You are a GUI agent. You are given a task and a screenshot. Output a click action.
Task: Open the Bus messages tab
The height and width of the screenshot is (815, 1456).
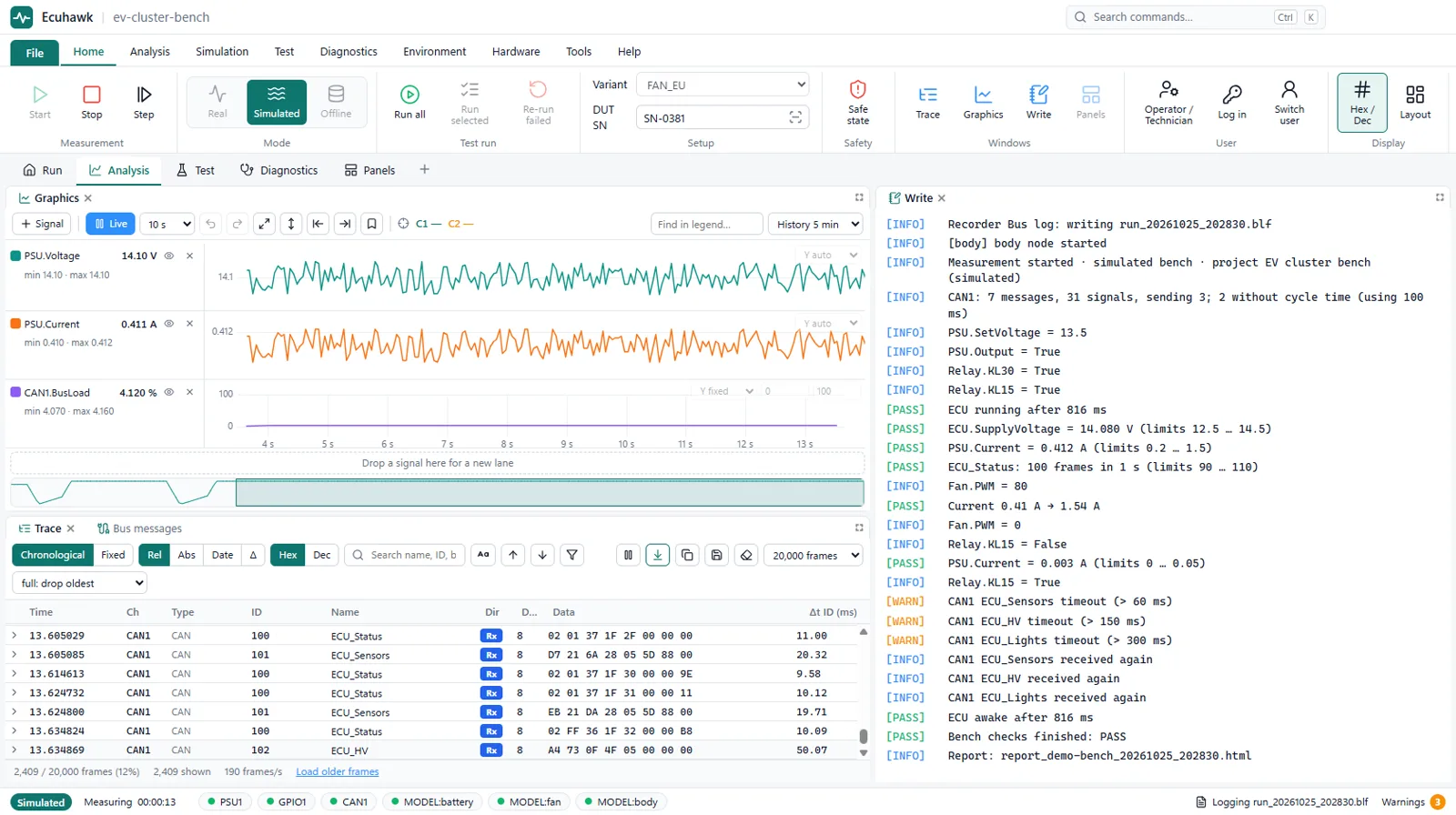[x=140, y=528]
